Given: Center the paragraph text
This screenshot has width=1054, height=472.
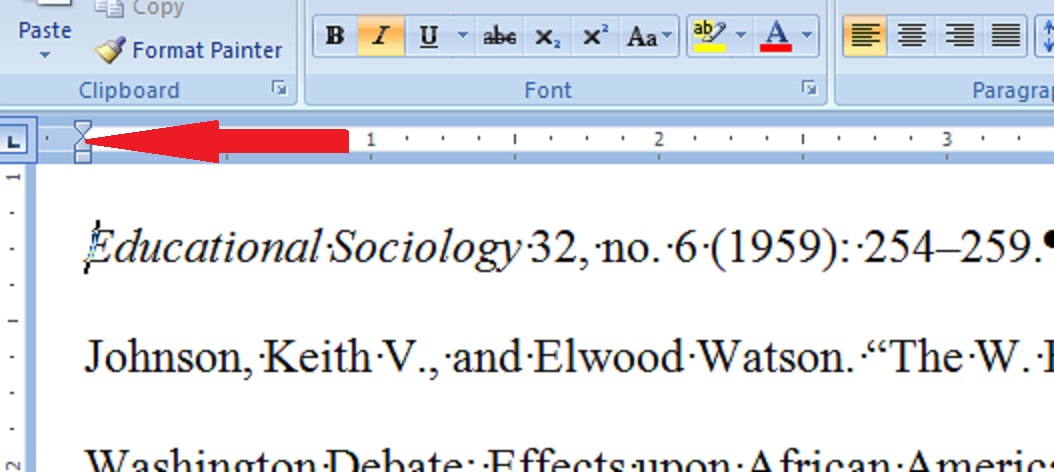Looking at the screenshot, I should pos(911,36).
